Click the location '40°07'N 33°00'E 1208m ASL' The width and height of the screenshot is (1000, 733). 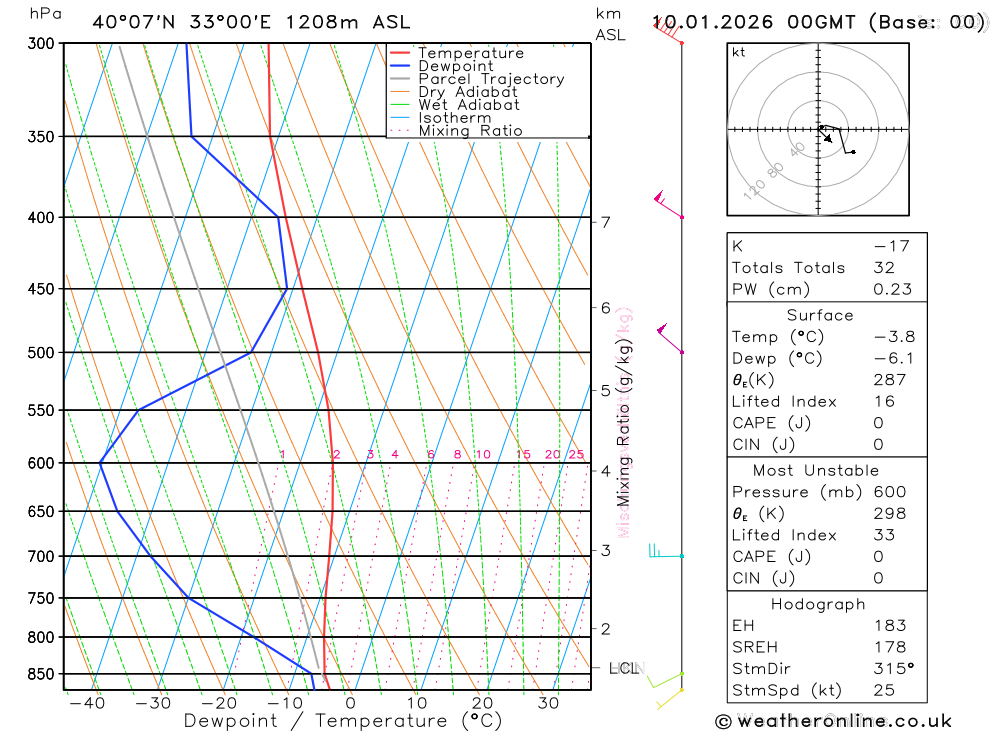pos(251,22)
